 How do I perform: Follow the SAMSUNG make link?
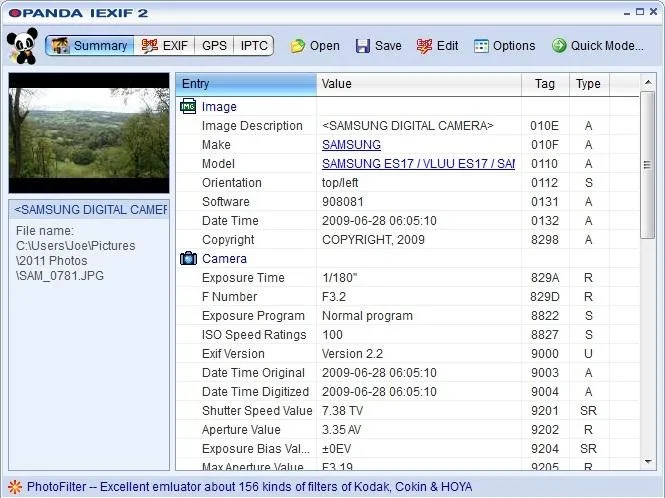351,145
